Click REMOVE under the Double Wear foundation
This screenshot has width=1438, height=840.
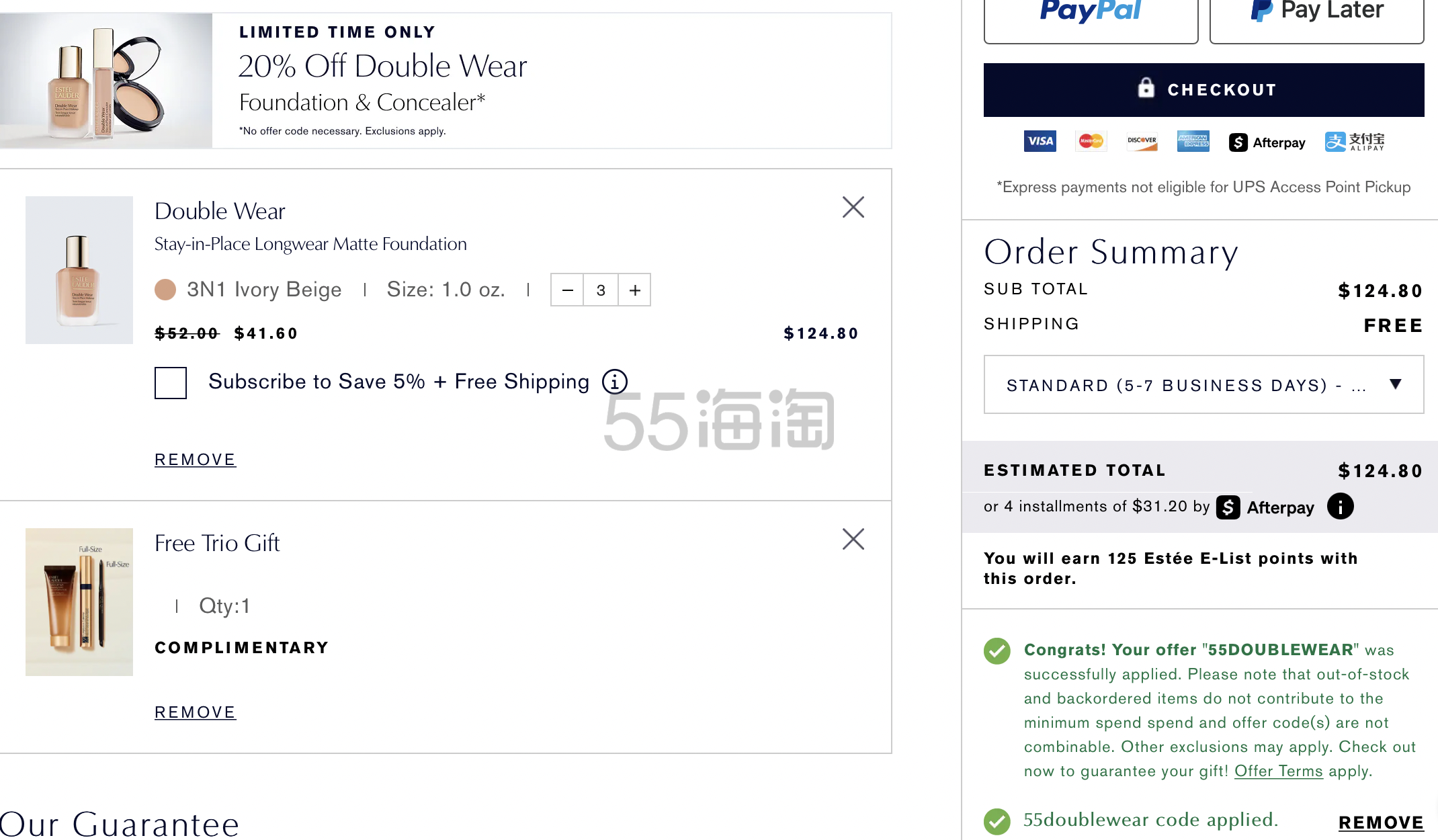point(195,460)
